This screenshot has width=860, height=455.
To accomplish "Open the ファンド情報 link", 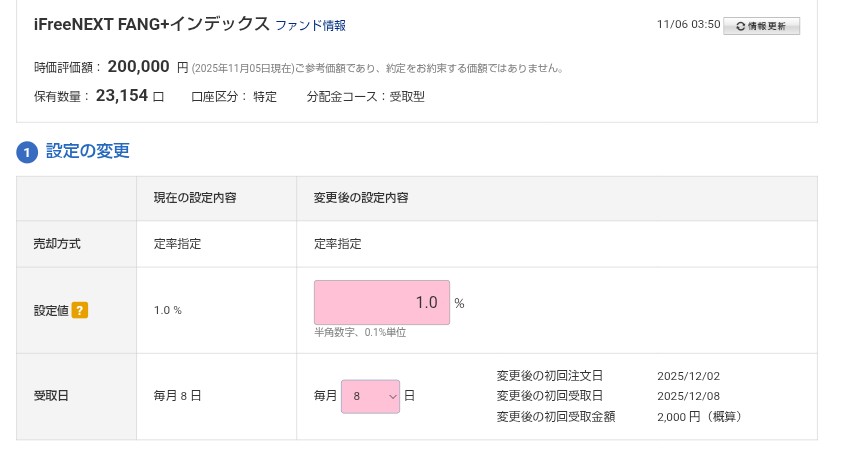I will click(310, 25).
